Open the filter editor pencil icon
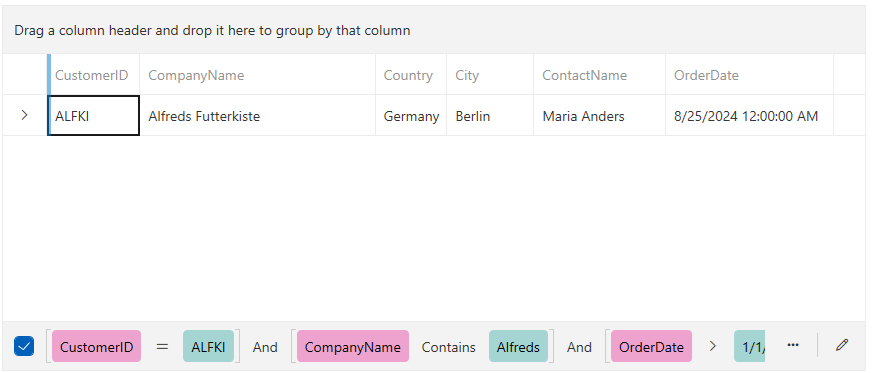872x373 pixels. point(841,345)
